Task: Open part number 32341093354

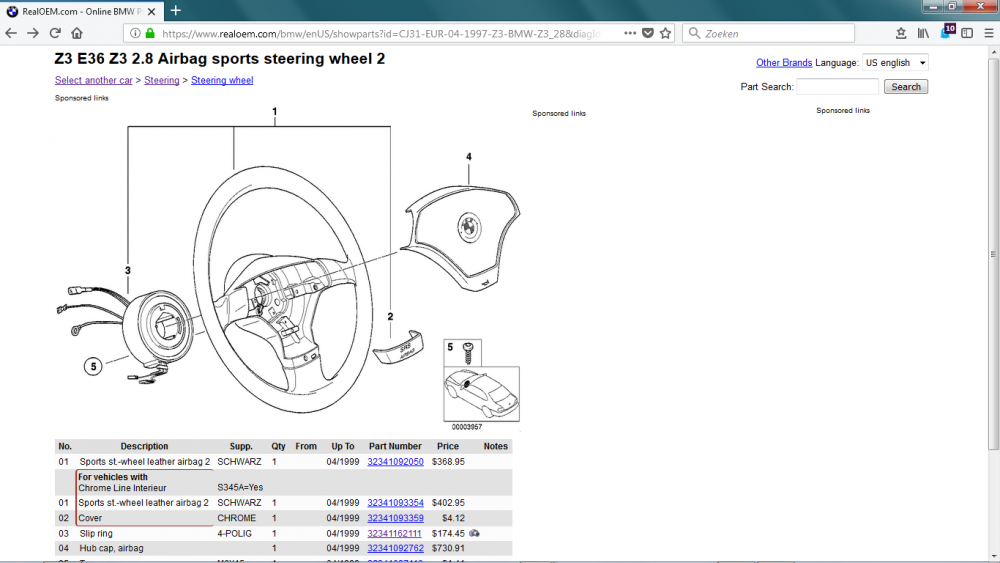Action: click(x=395, y=503)
